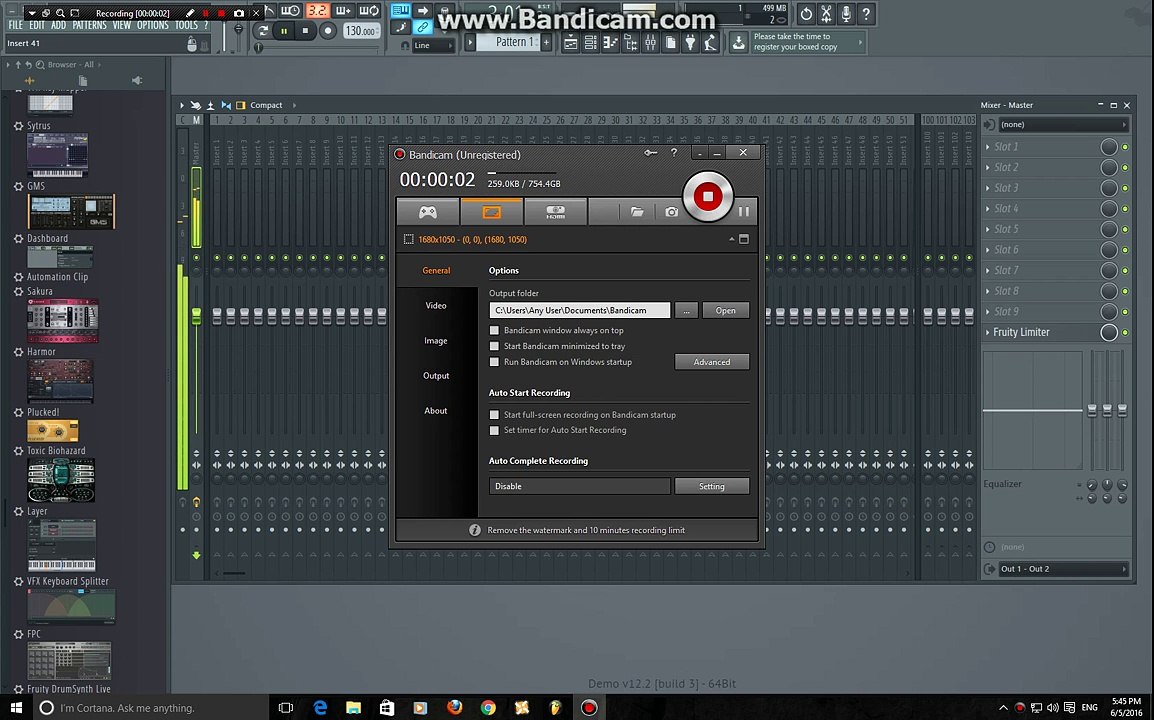Screen dimensions: 1154x720
Task: Take screenshot with Bandicam camera icon
Action: click(x=671, y=212)
